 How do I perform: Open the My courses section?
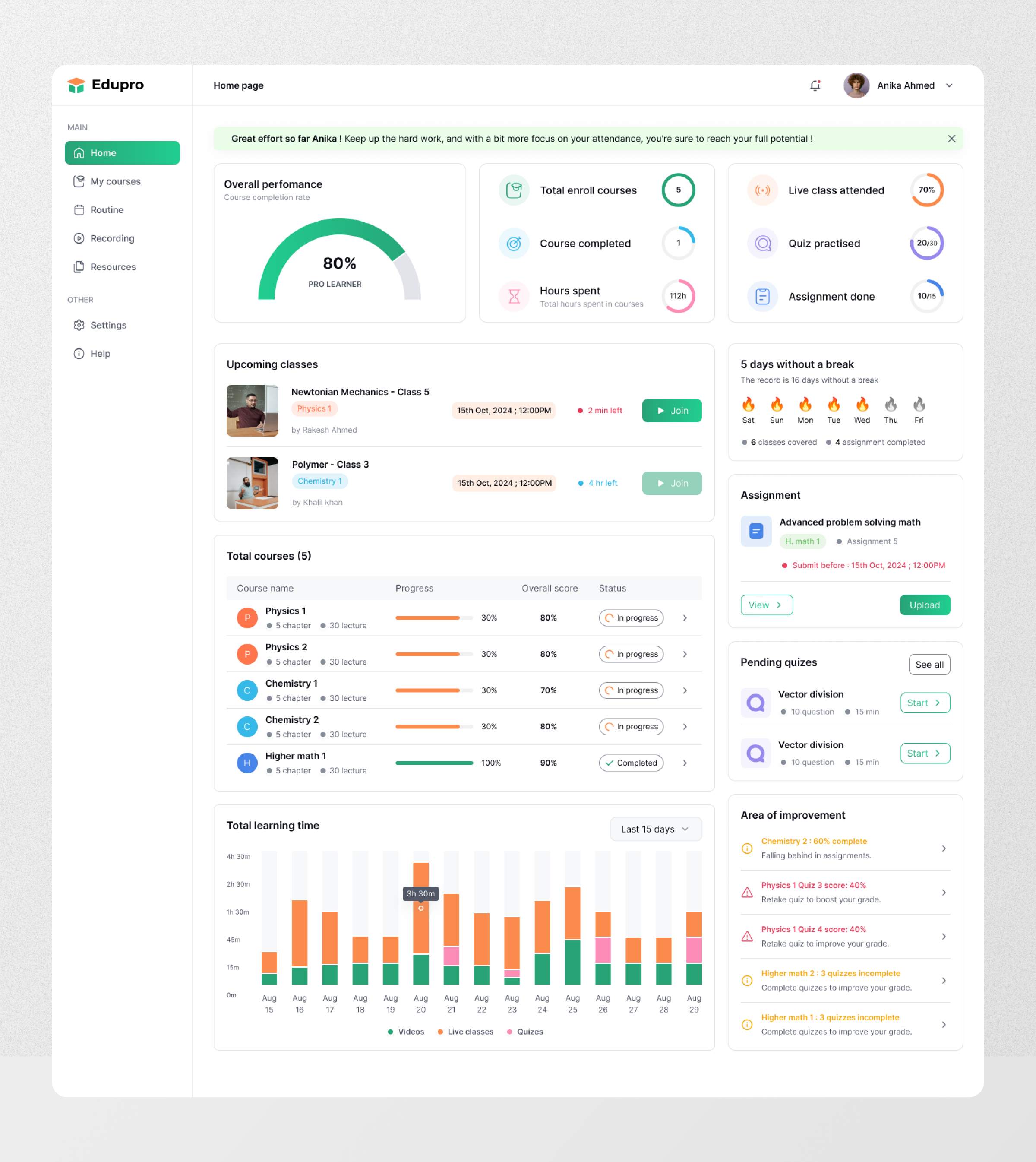pos(116,181)
